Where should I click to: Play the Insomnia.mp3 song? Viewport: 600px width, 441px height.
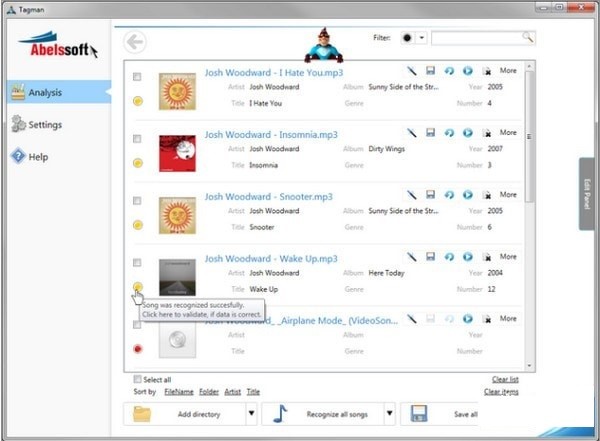[468, 133]
